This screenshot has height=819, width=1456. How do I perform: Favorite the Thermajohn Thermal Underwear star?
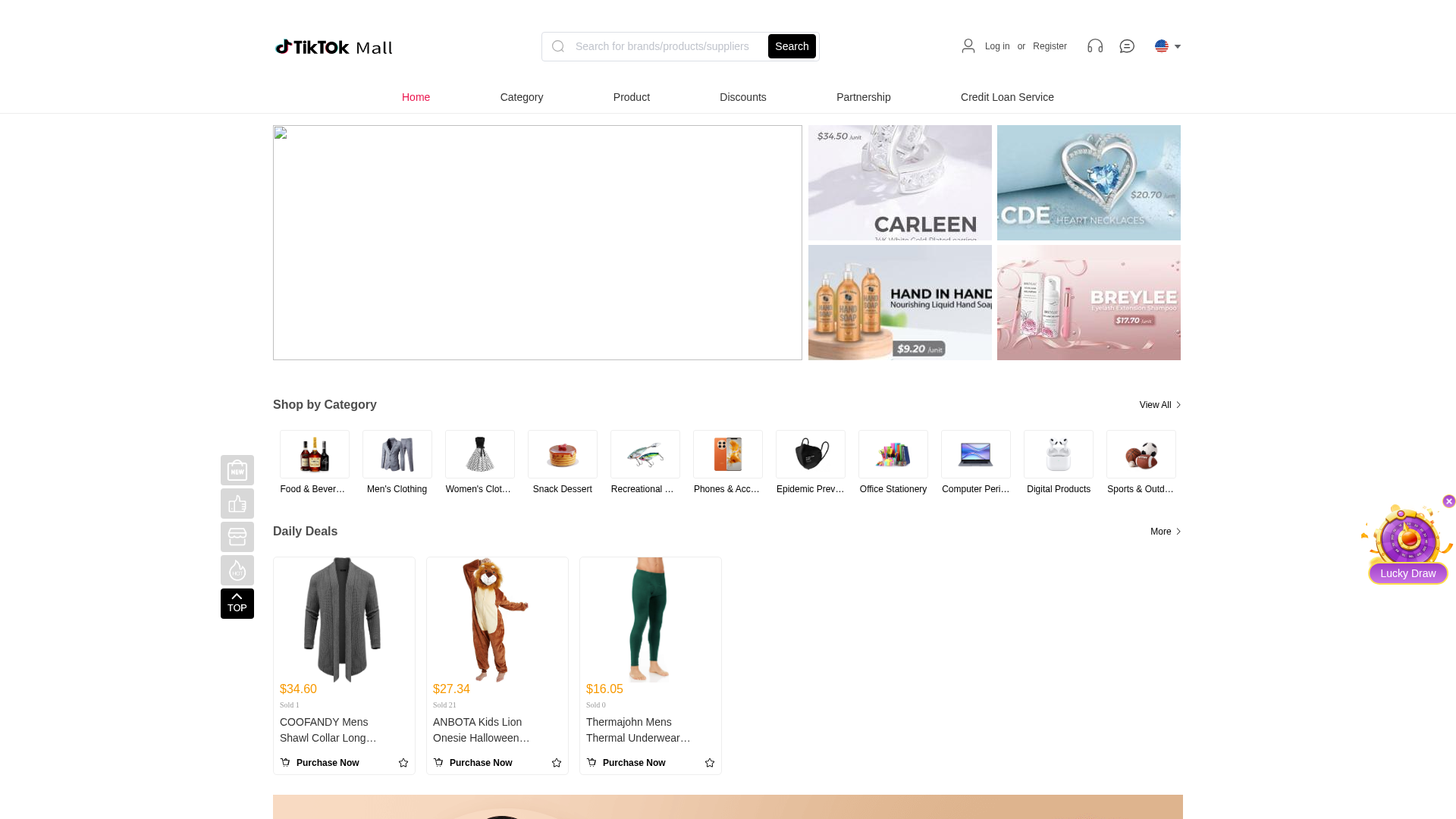(x=710, y=763)
